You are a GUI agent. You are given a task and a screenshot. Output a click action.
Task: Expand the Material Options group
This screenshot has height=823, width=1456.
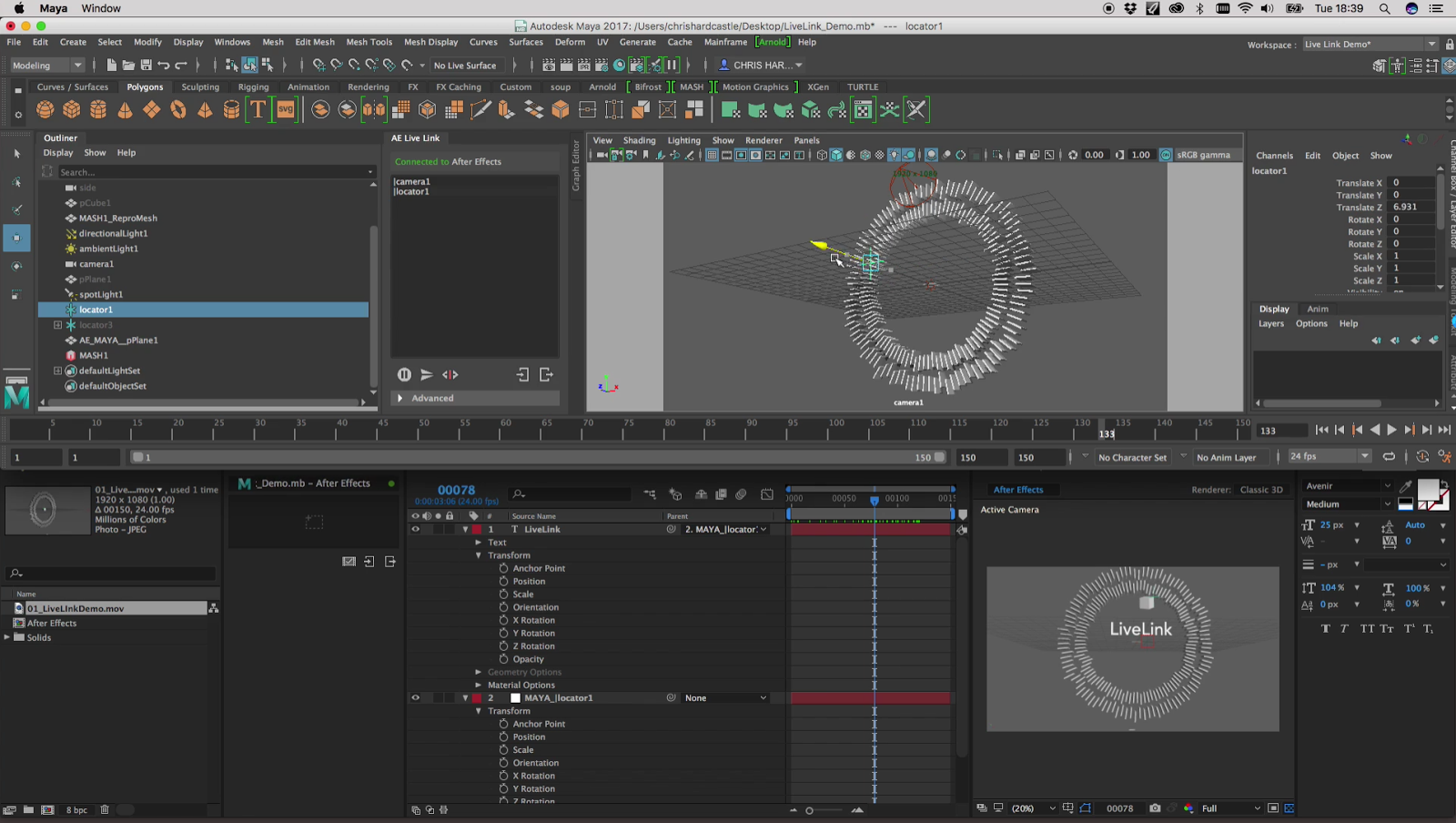pyautogui.click(x=479, y=685)
